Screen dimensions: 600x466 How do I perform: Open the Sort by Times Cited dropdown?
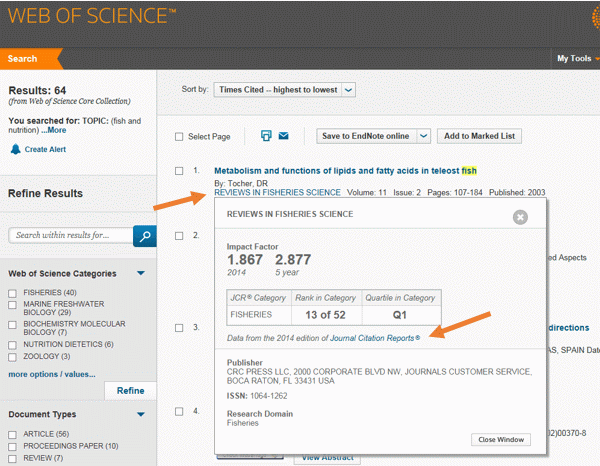pyautogui.click(x=284, y=90)
